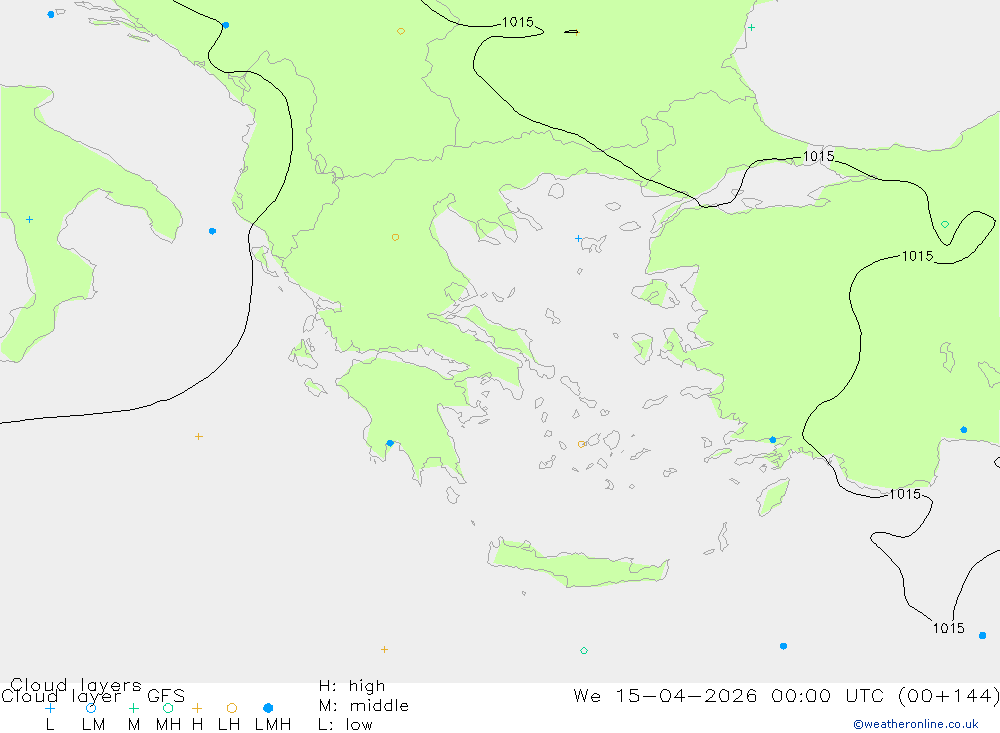Click the 'LM' legend label text
The image size is (1000, 733).
click(x=93, y=725)
